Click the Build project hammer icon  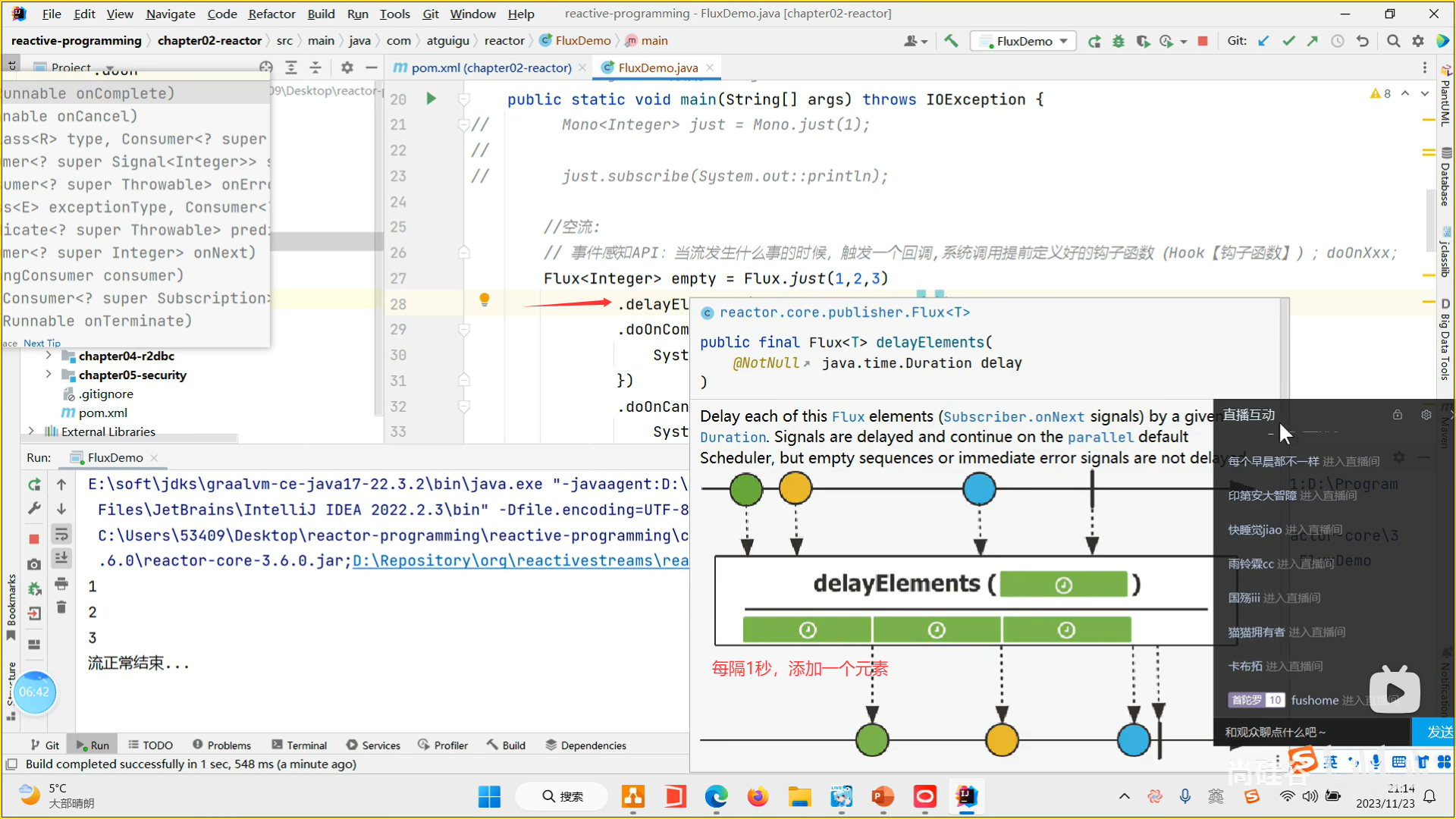[x=951, y=41]
